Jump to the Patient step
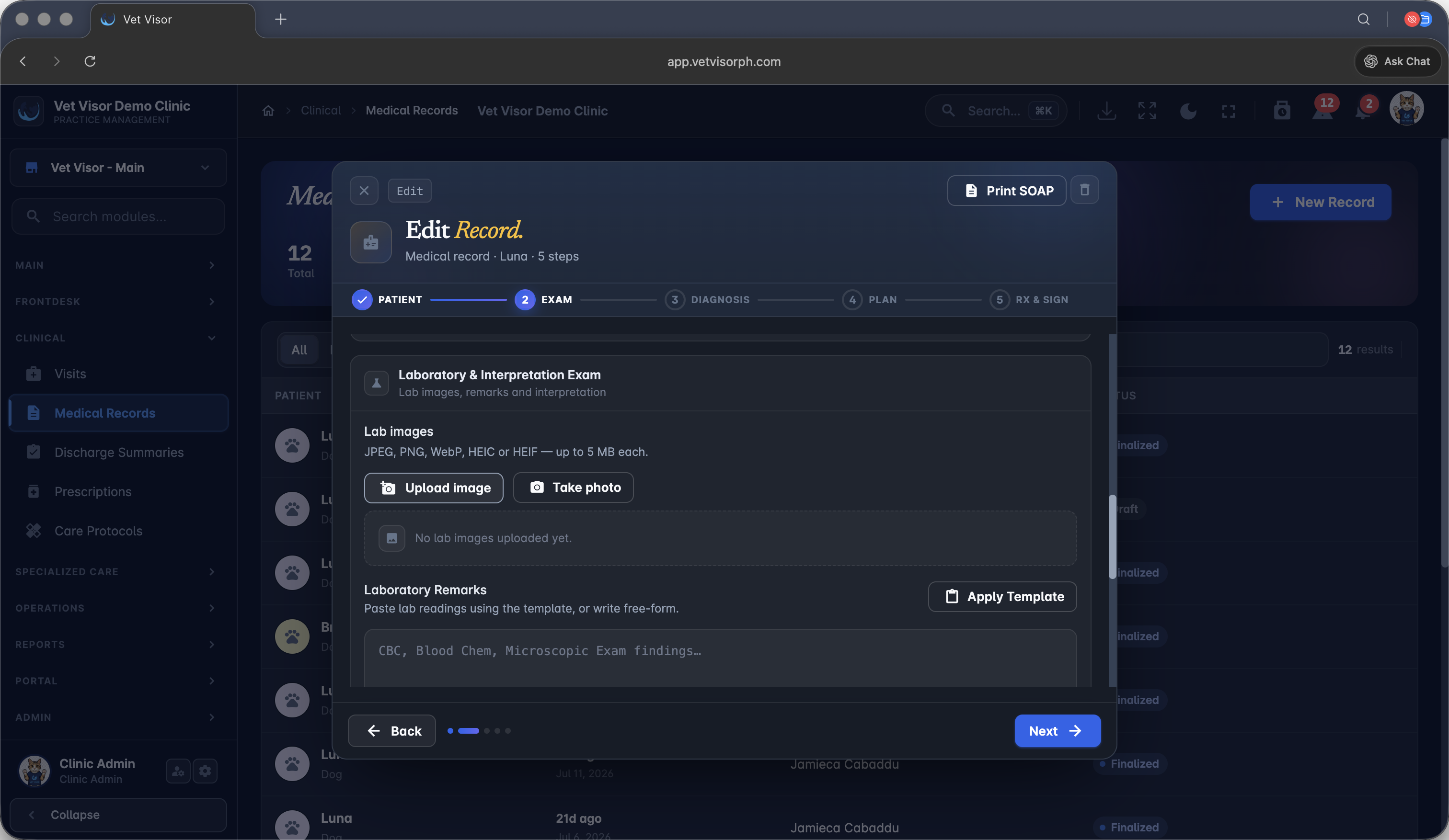Viewport: 1449px width, 840px height. click(387, 299)
